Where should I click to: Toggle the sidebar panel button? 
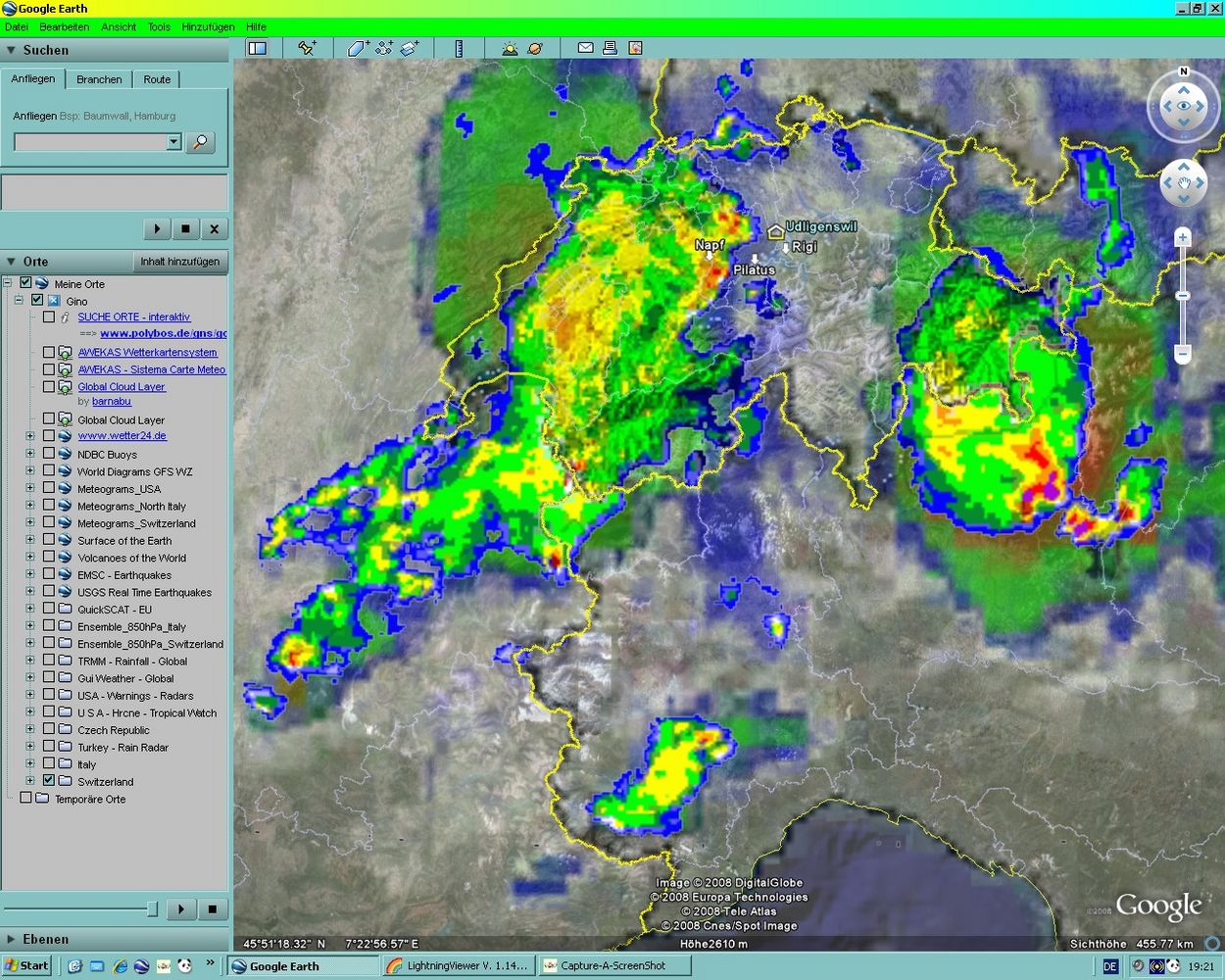coord(257,48)
